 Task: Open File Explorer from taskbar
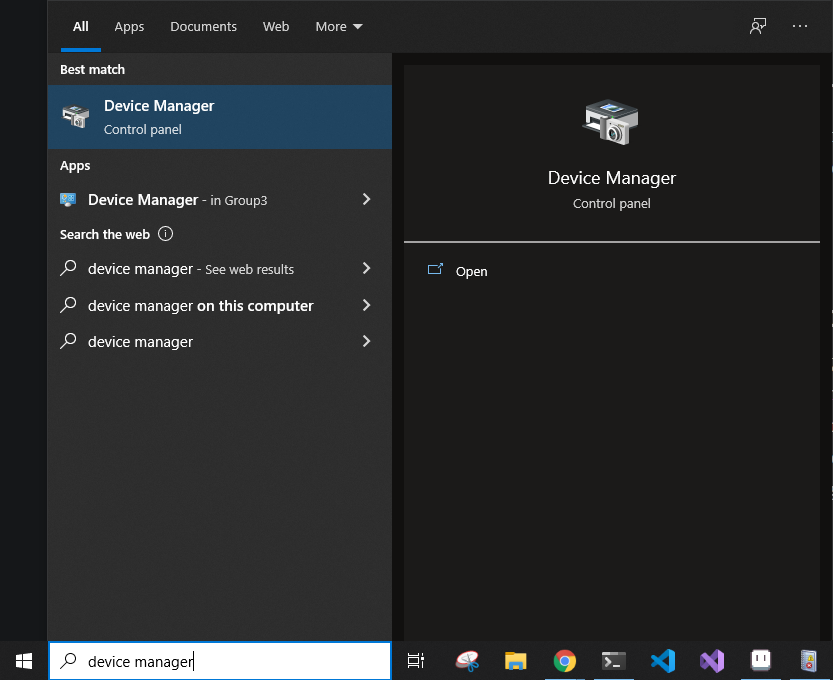tap(515, 661)
